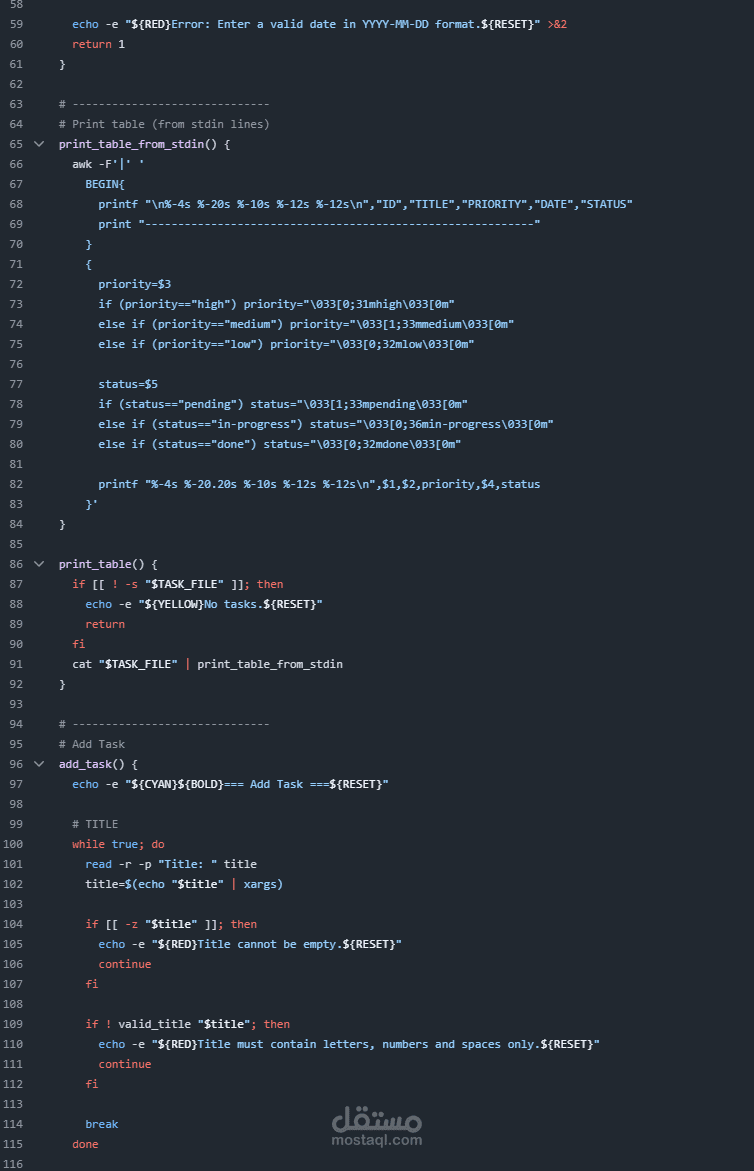Image resolution: width=754 pixels, height=1171 pixels.
Task: Click the break statement on line 114
Action: coord(101,1124)
